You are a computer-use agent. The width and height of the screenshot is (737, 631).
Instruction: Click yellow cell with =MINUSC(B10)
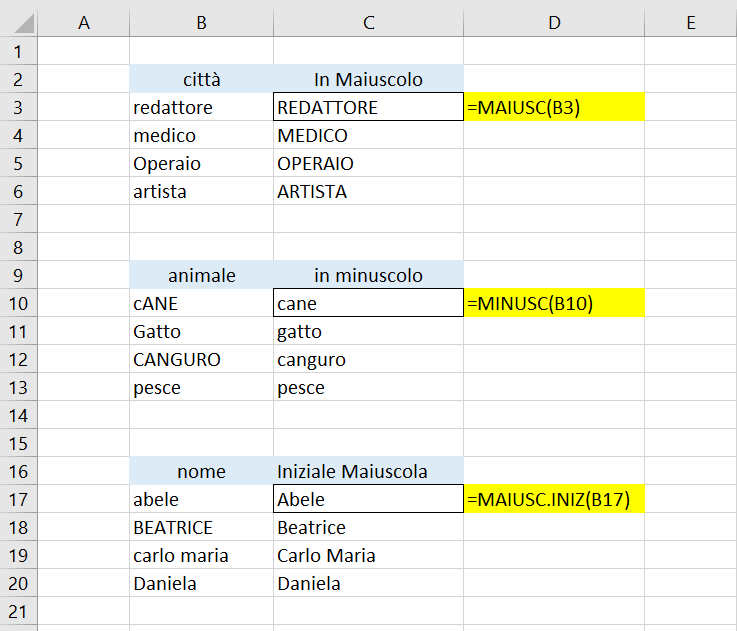pos(554,303)
